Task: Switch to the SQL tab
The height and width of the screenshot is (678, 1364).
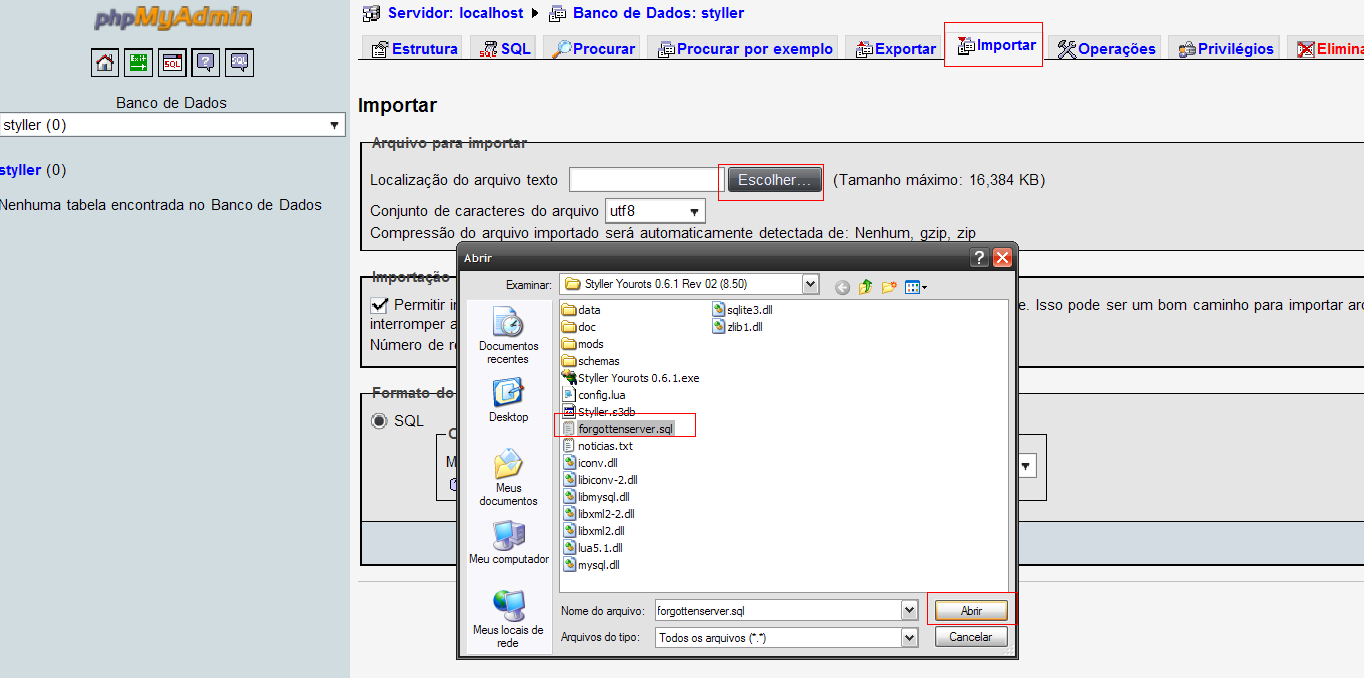Action: click(x=504, y=48)
